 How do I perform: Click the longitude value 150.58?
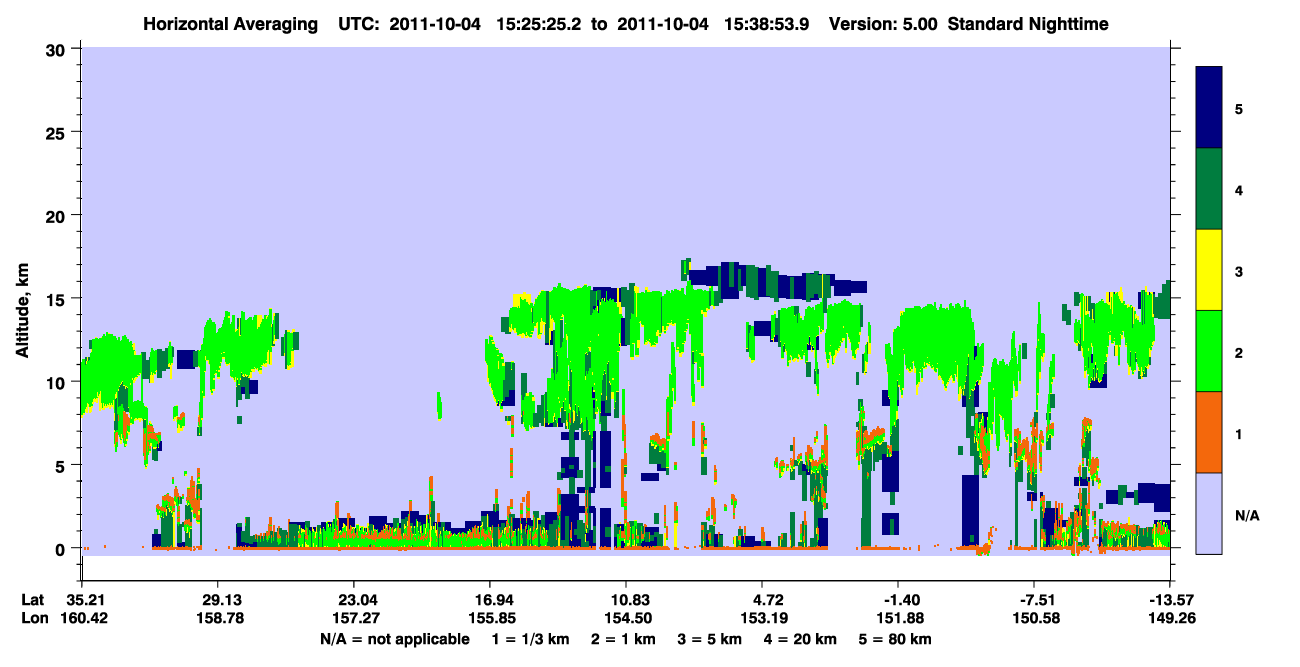coord(1035,619)
